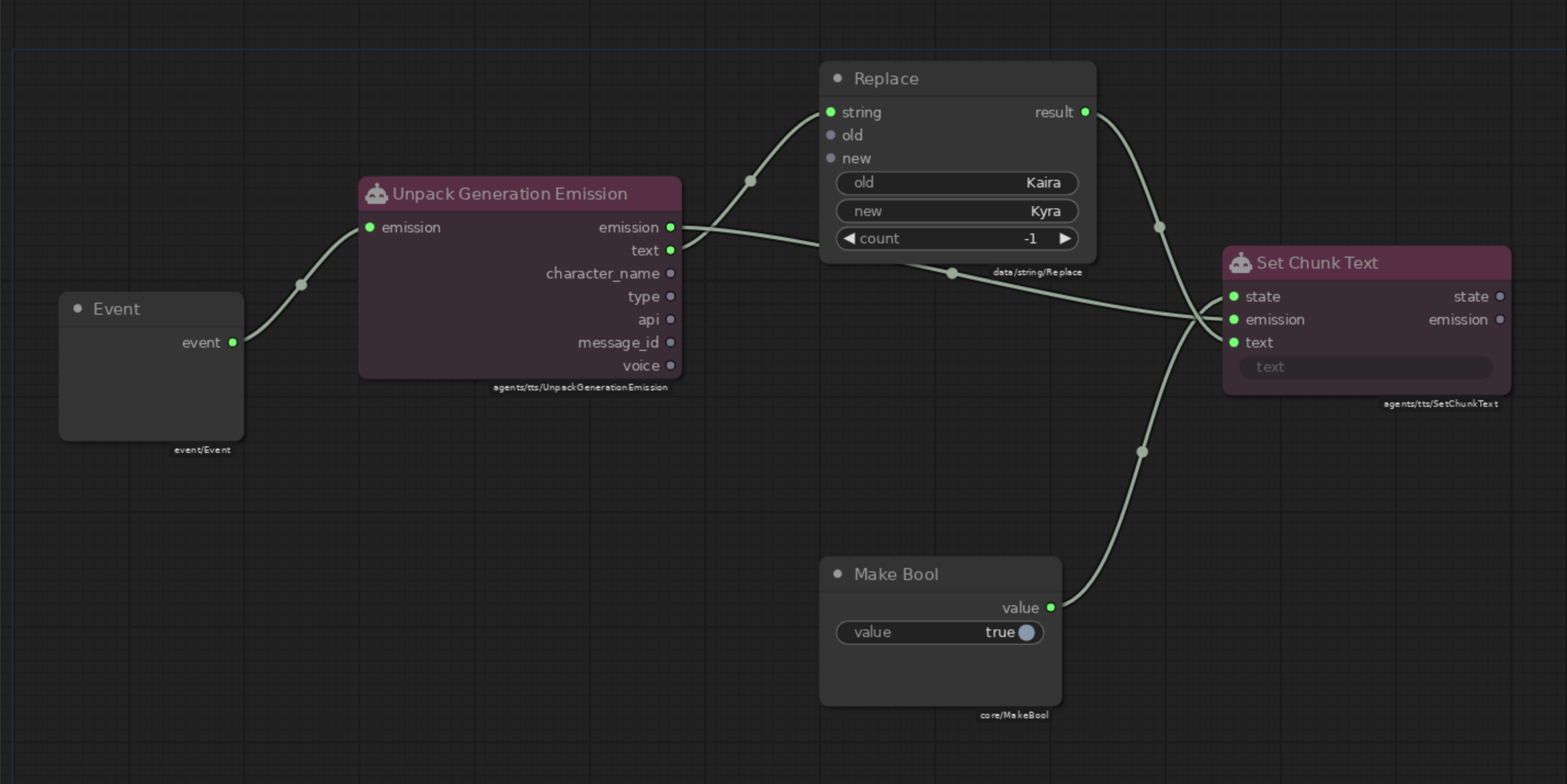Screen dimensions: 1567x784
Task: Click Set Chunk Text text input socket
Action: (x=1234, y=343)
